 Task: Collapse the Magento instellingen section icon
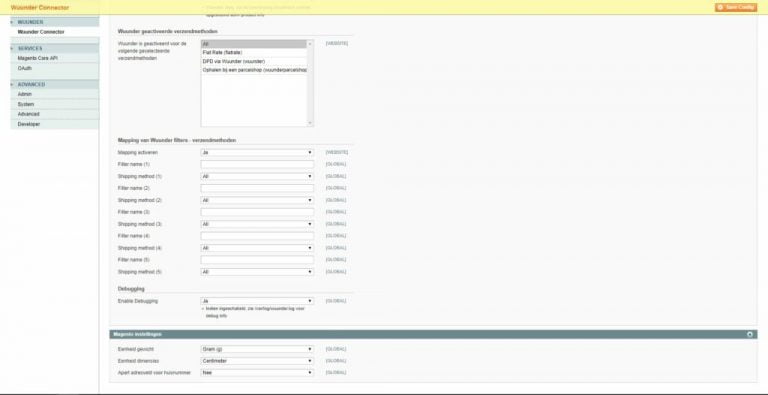pyautogui.click(x=749, y=334)
